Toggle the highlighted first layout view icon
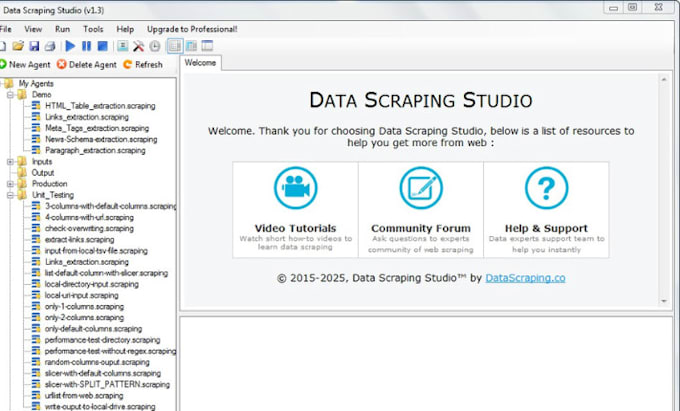Screen dimensions: 680x411 (x=175, y=46)
